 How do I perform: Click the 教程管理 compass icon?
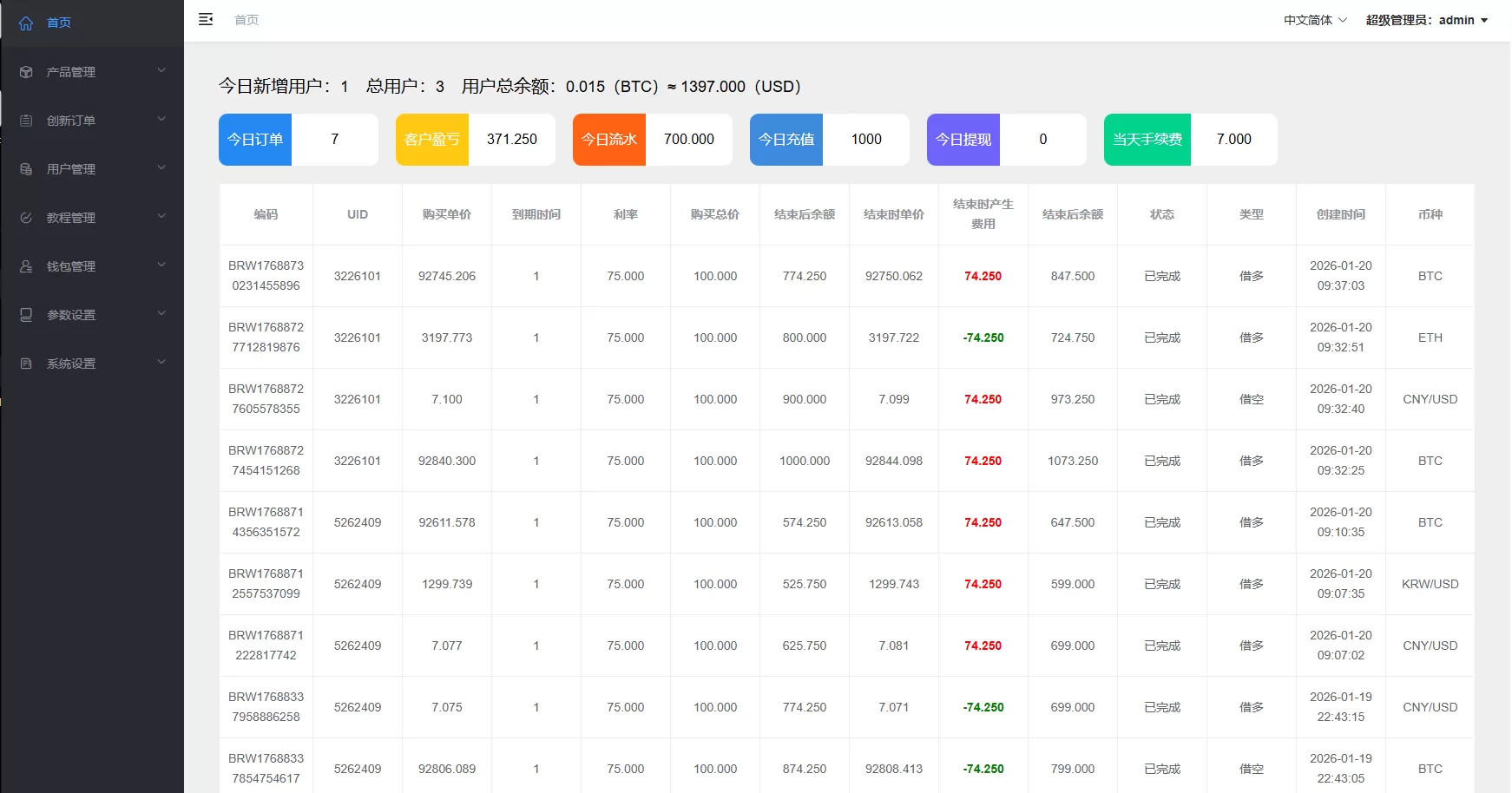click(25, 217)
